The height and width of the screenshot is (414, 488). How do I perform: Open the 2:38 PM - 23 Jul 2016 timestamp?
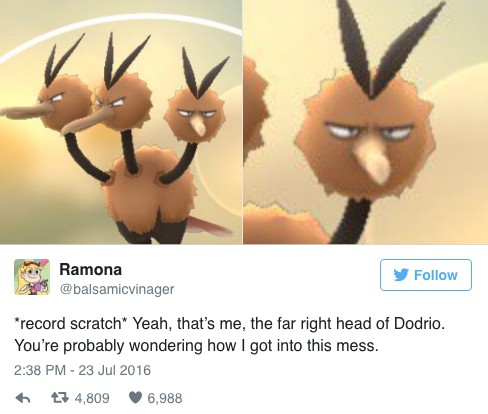(x=82, y=370)
